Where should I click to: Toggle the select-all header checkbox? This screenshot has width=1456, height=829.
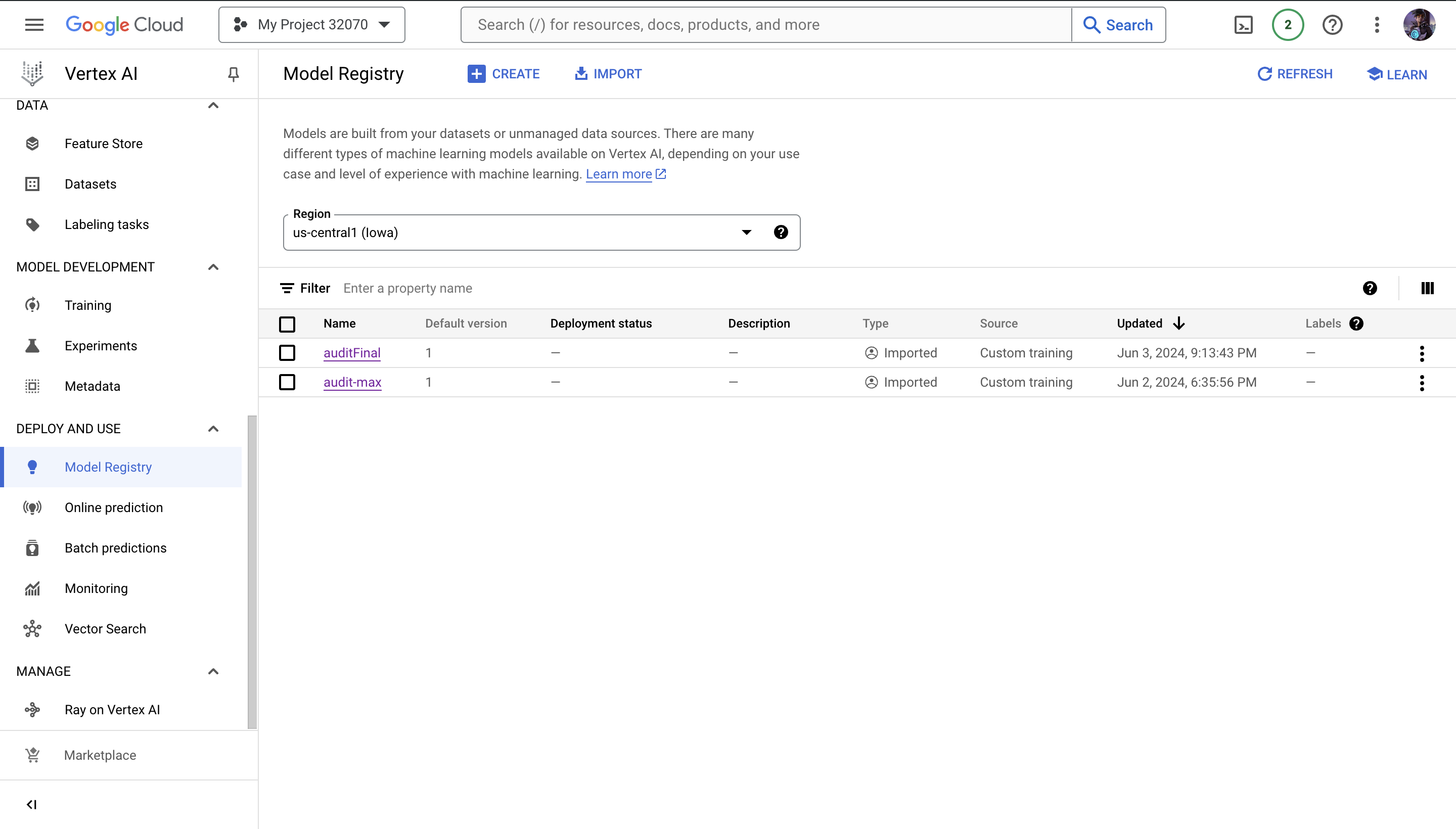coord(287,324)
